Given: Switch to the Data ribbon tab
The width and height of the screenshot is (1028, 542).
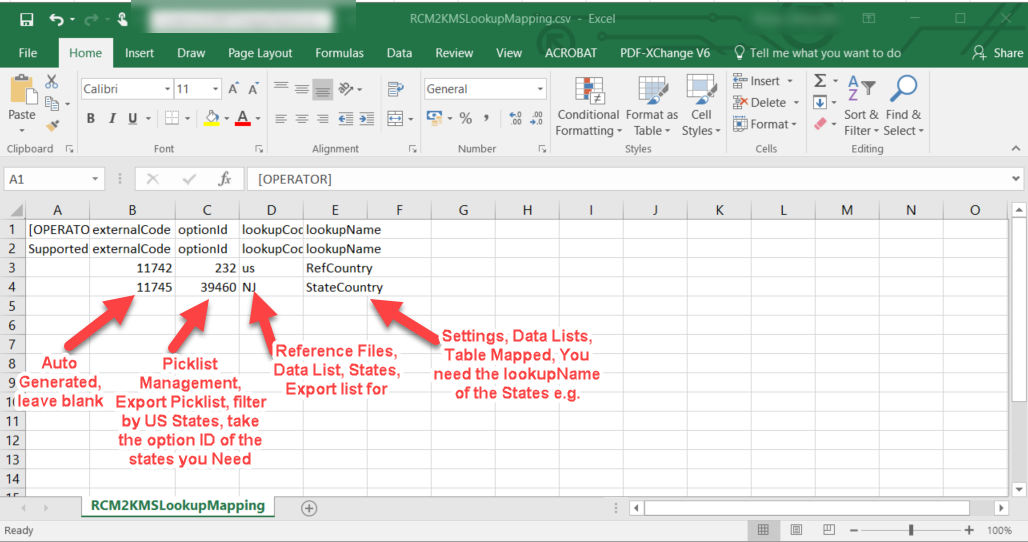Looking at the screenshot, I should [399, 53].
